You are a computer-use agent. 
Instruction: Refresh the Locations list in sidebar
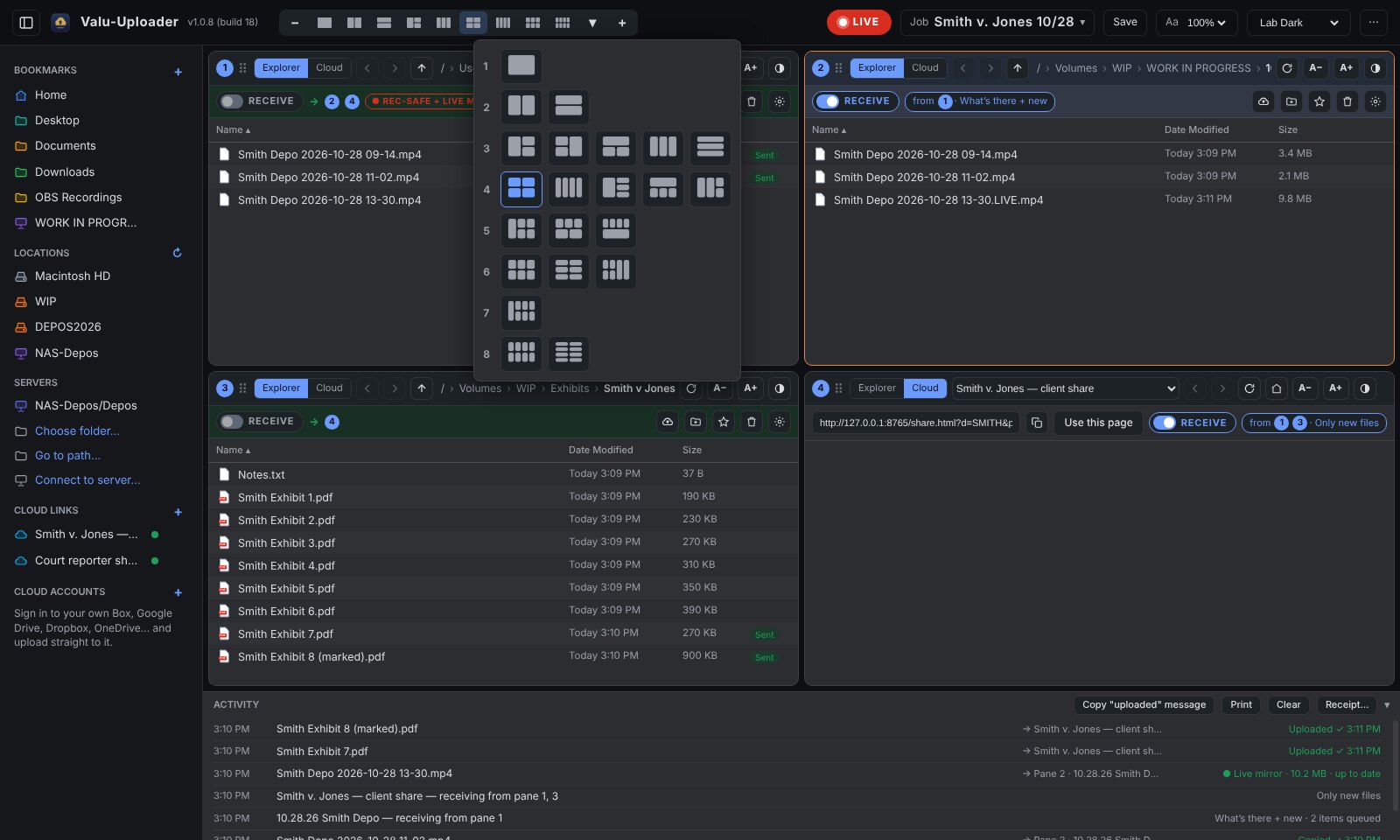[x=177, y=253]
